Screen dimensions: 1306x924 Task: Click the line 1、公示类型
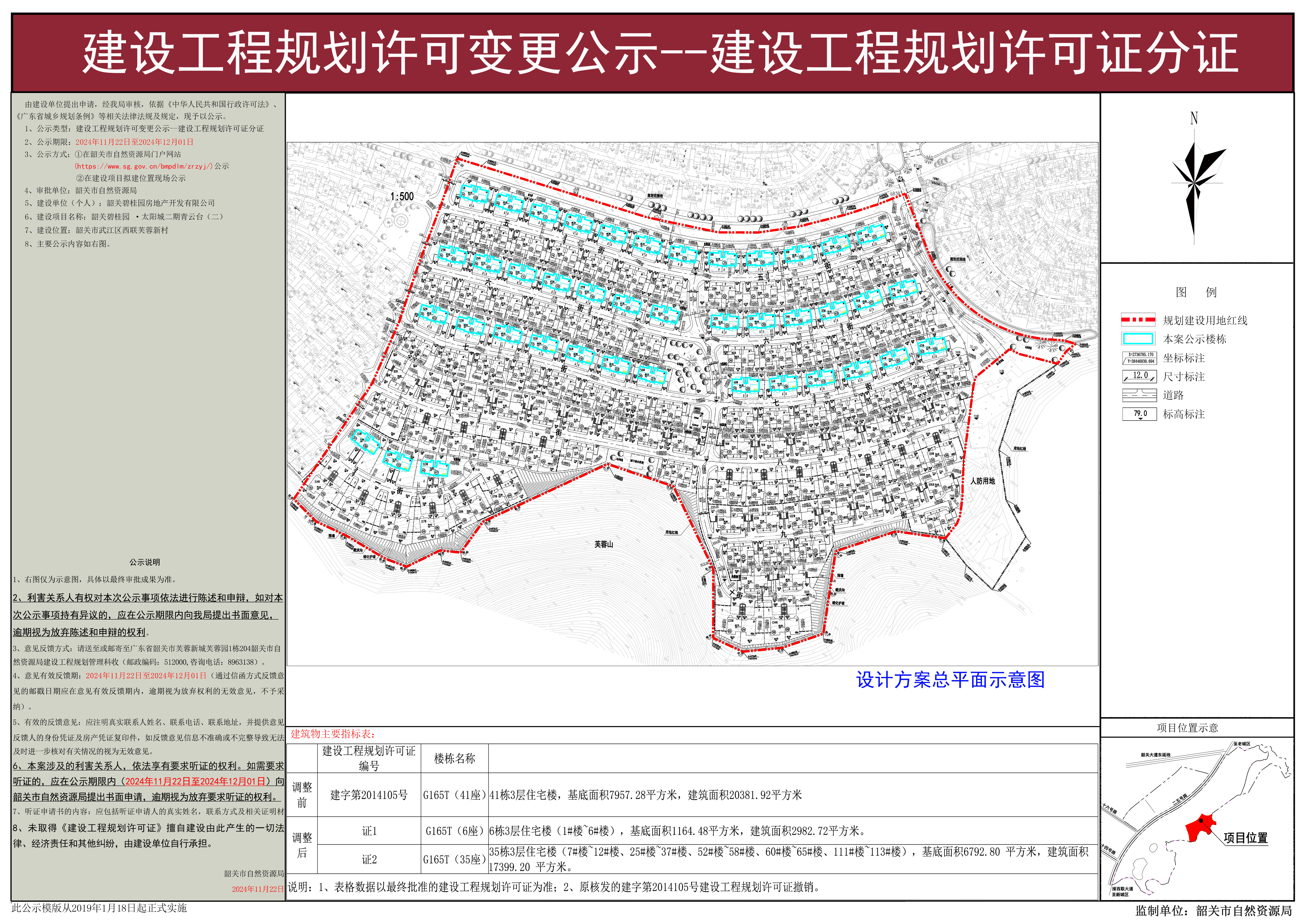click(144, 129)
